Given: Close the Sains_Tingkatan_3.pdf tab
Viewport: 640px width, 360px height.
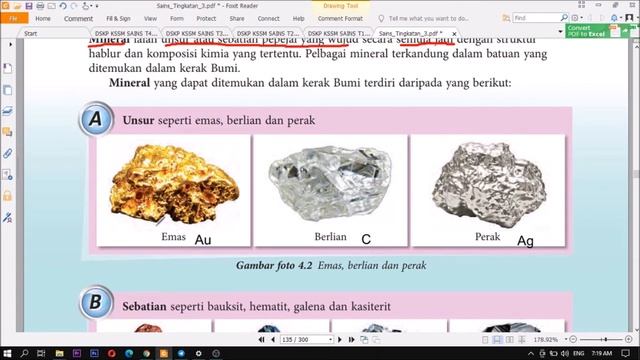Looking at the screenshot, I should click(x=454, y=34).
